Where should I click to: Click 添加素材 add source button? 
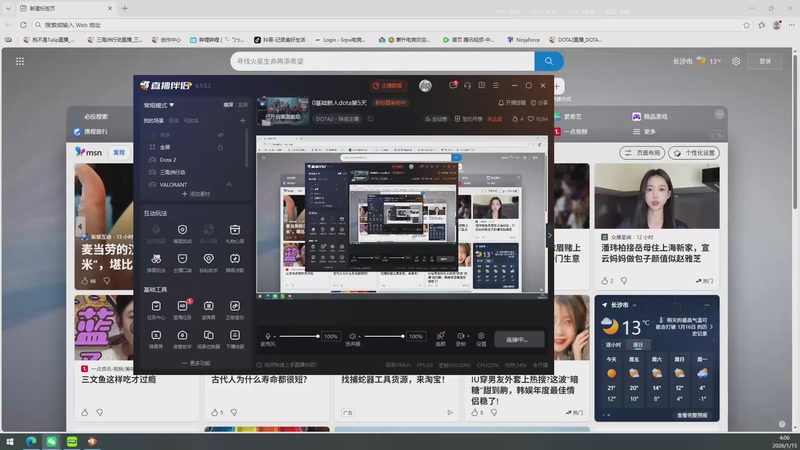(195, 194)
